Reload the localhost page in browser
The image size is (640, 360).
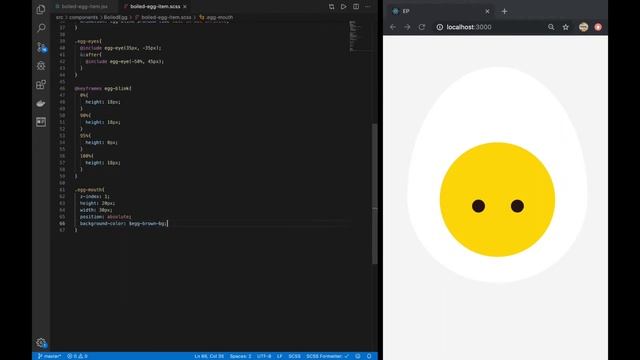coord(422,27)
